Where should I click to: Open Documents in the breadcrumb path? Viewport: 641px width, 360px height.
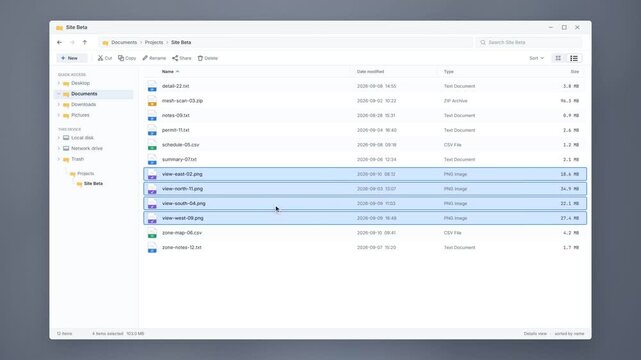tap(124, 42)
